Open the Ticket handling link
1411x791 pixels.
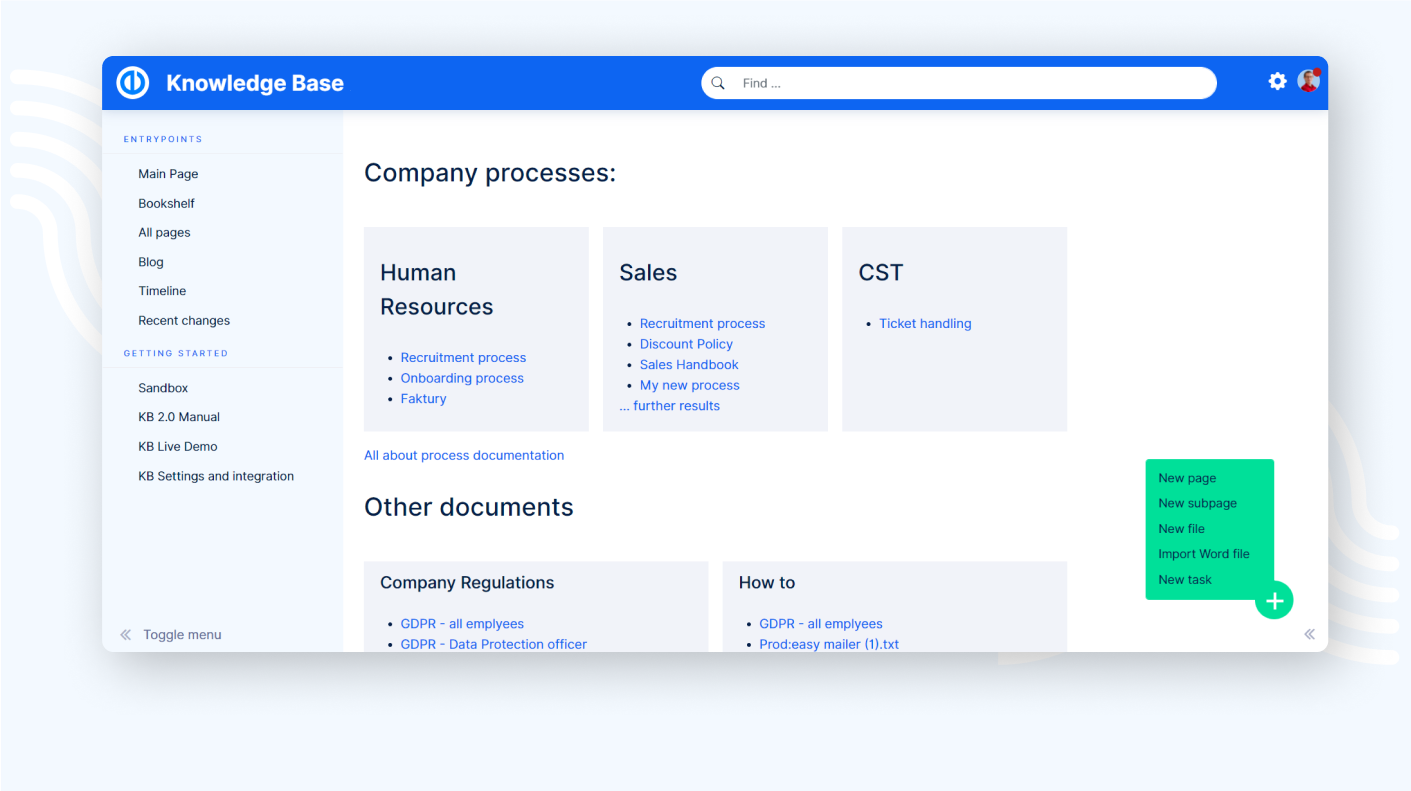click(x=925, y=324)
